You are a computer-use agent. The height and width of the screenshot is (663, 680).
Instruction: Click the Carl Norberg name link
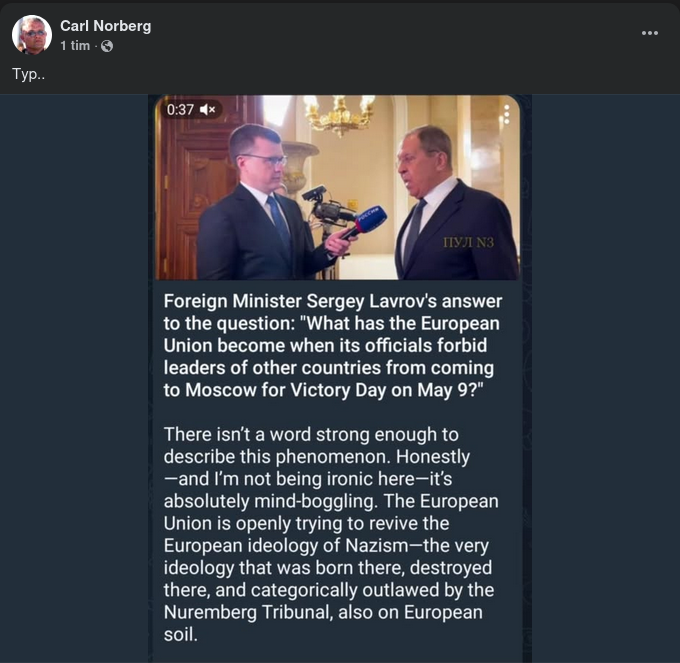pos(105,26)
